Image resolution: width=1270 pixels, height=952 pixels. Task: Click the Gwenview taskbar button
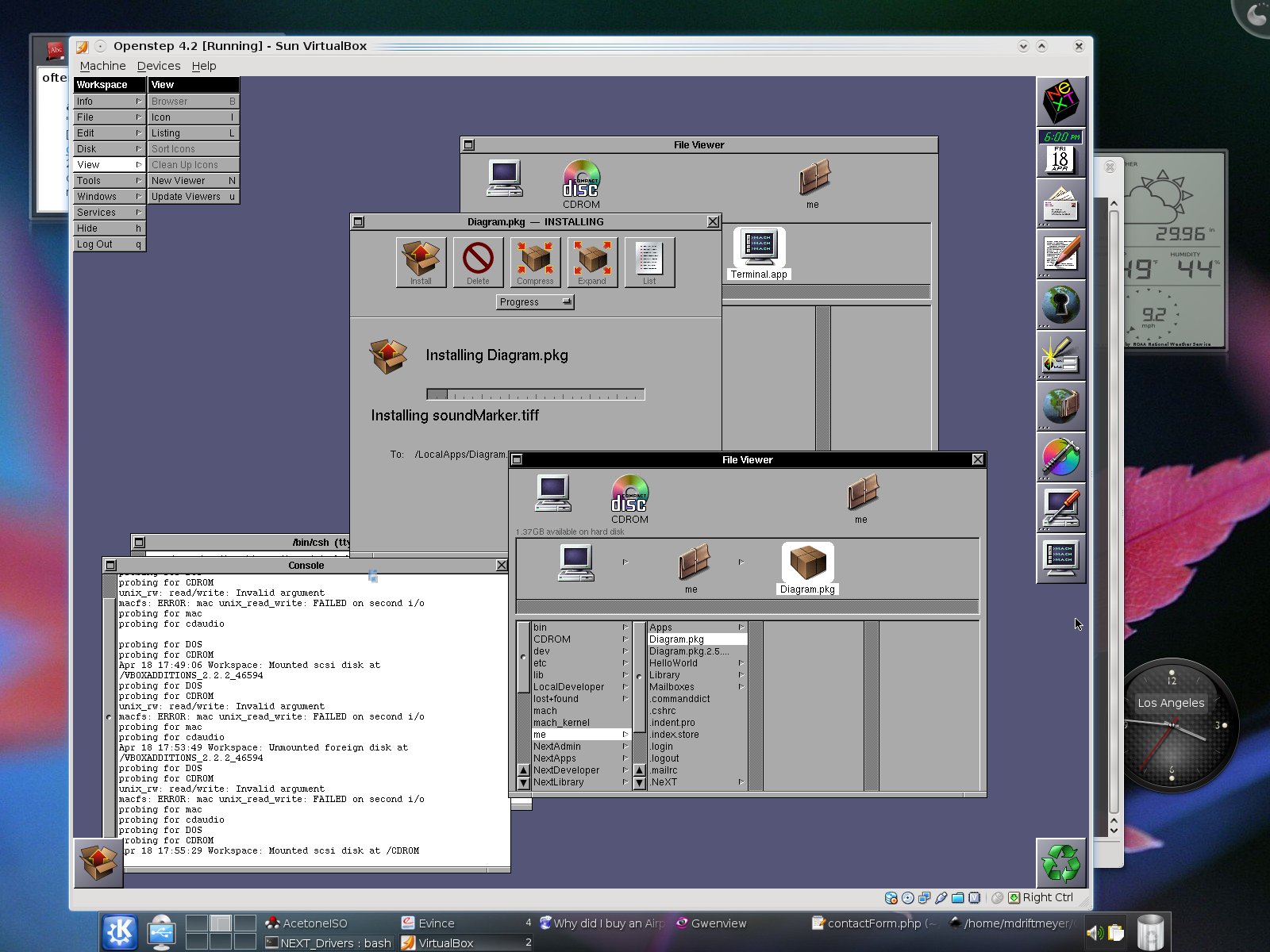tap(712, 923)
